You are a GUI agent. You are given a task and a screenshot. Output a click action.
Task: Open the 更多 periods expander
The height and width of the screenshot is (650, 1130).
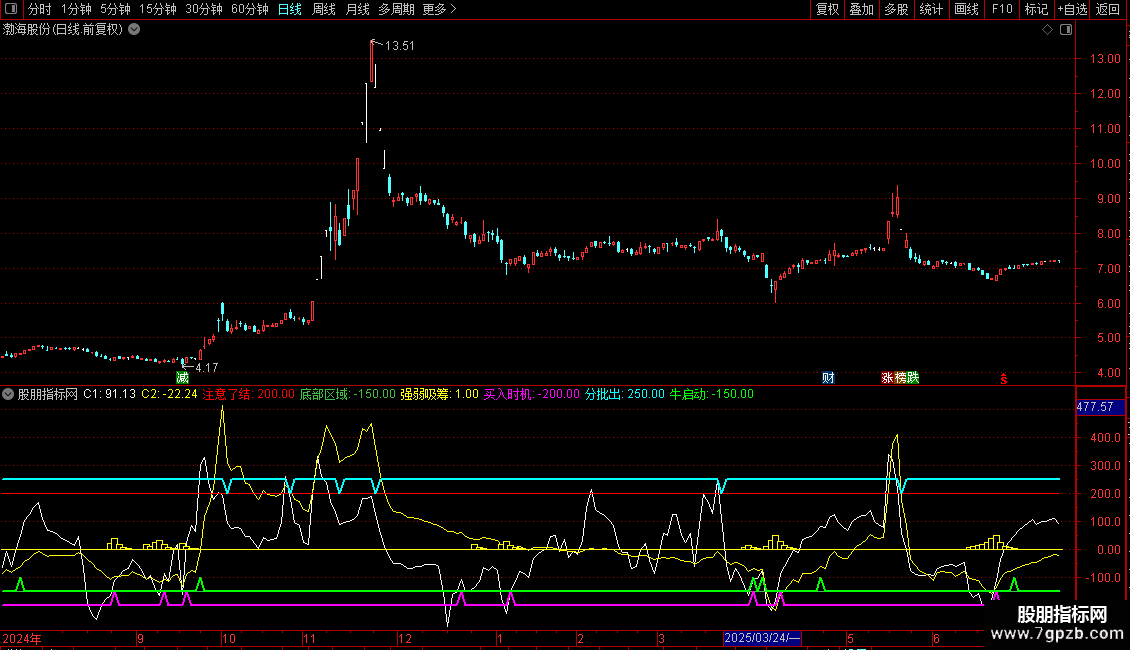click(x=439, y=10)
